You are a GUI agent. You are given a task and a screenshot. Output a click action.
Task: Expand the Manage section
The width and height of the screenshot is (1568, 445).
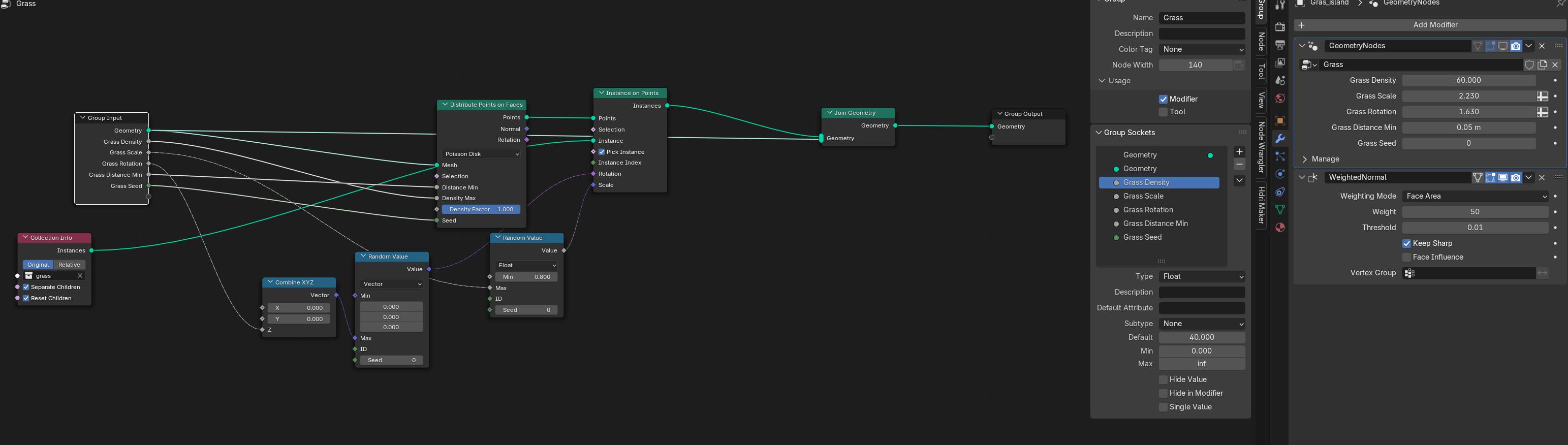tap(1304, 160)
